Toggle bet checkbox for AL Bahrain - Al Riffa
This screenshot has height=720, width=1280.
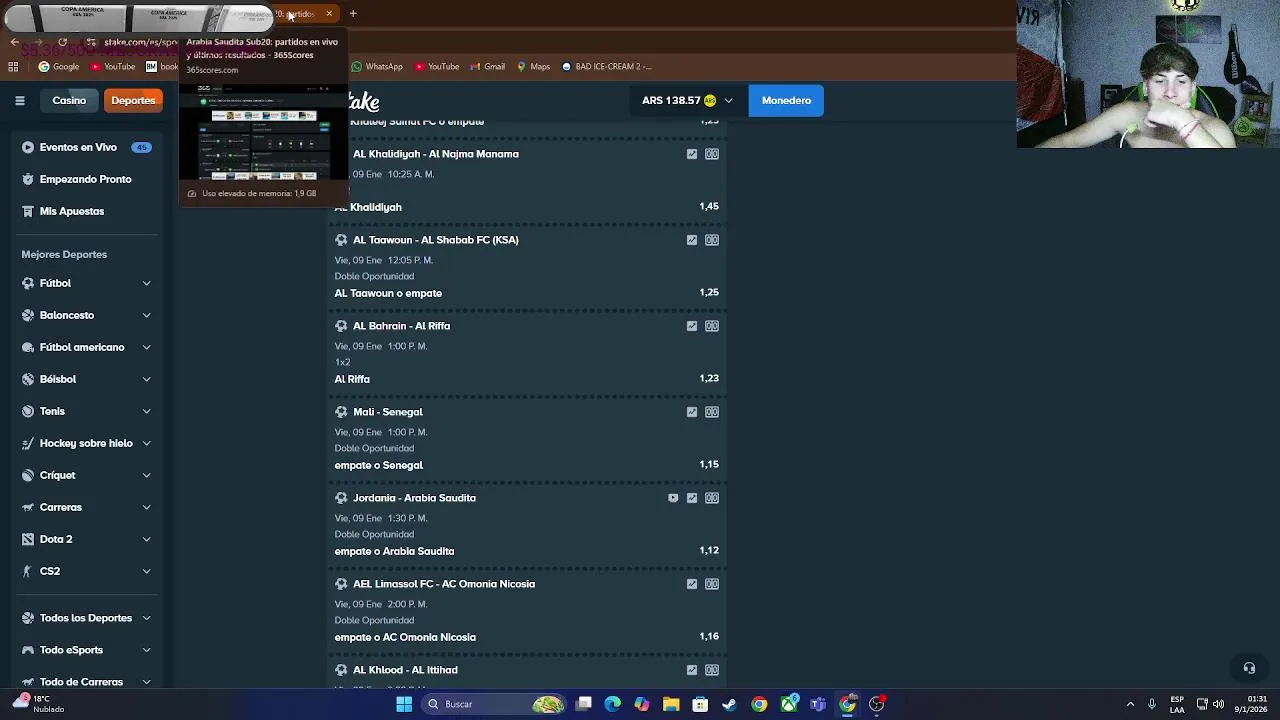692,326
